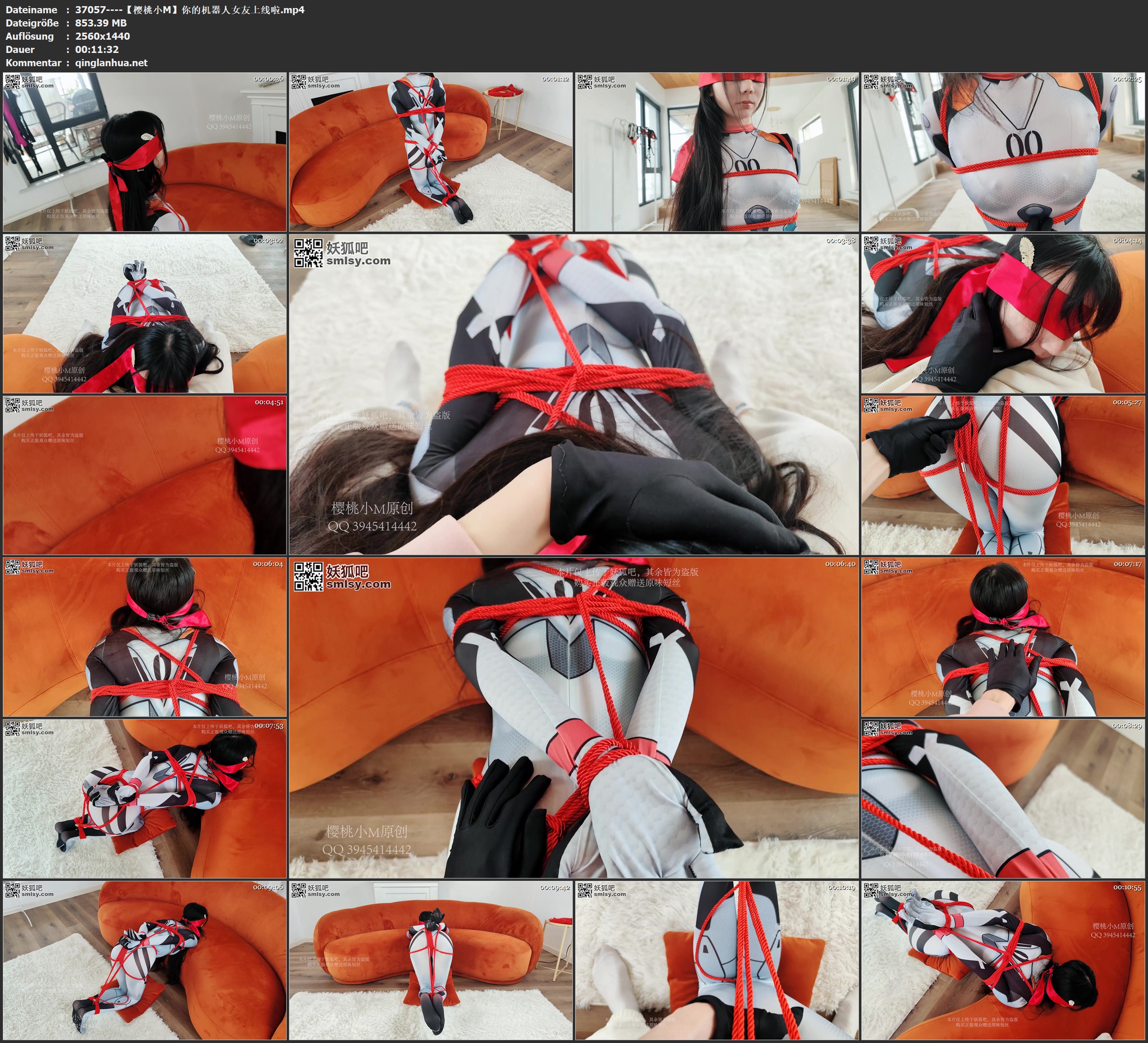Click the thumbnail timestamped 00:00:36
This screenshot has width=1148, height=1043.
[x=145, y=151]
